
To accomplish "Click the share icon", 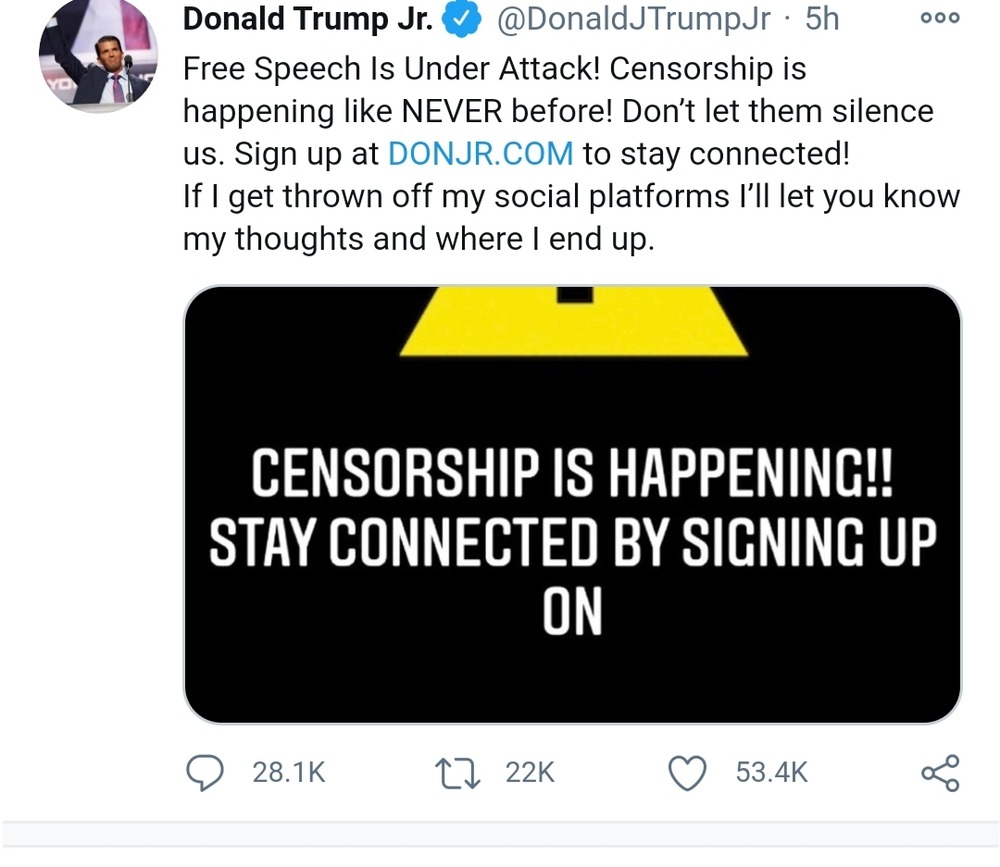I will pos(940,773).
